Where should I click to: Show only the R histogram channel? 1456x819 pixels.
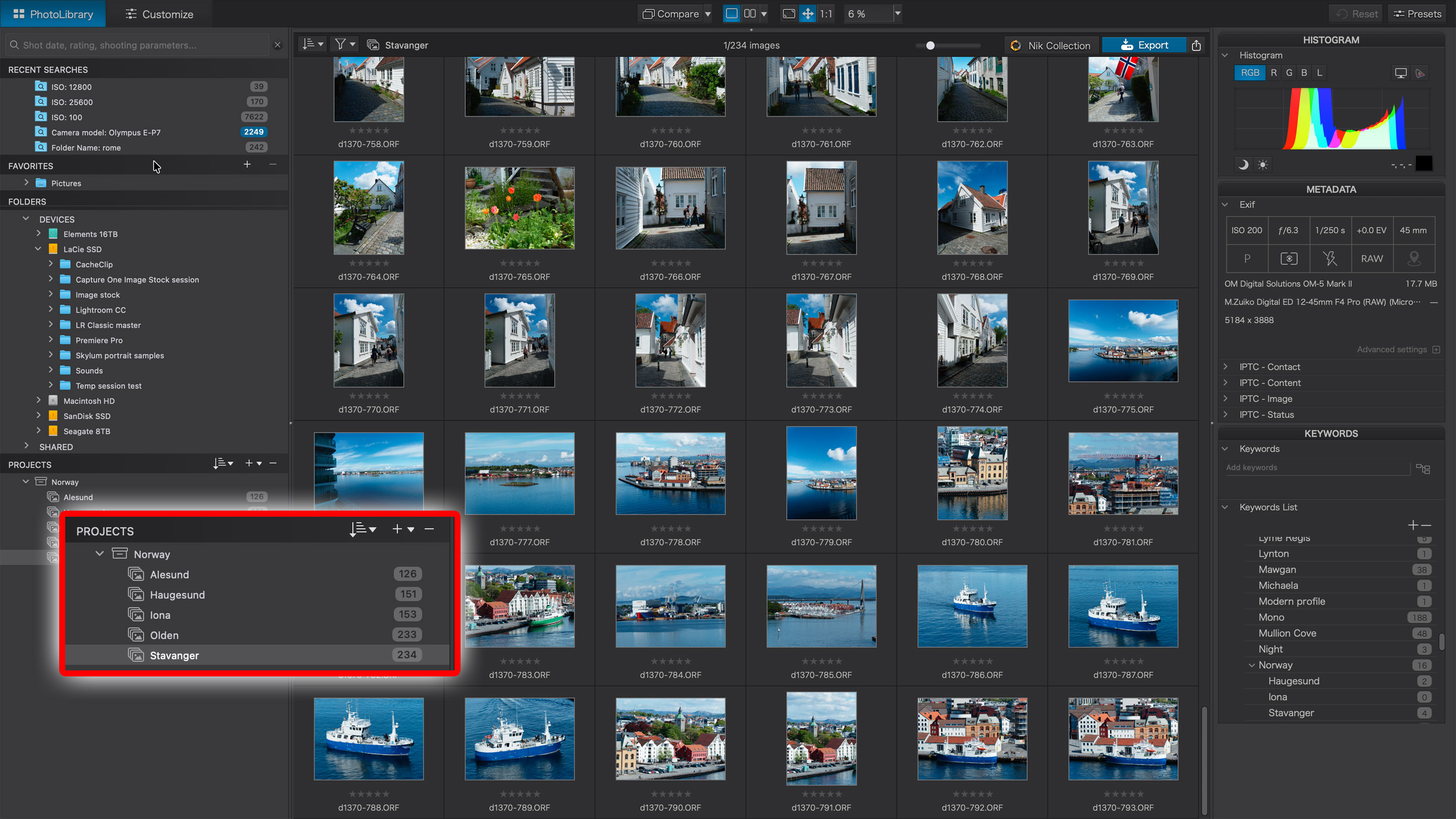[x=1273, y=72]
